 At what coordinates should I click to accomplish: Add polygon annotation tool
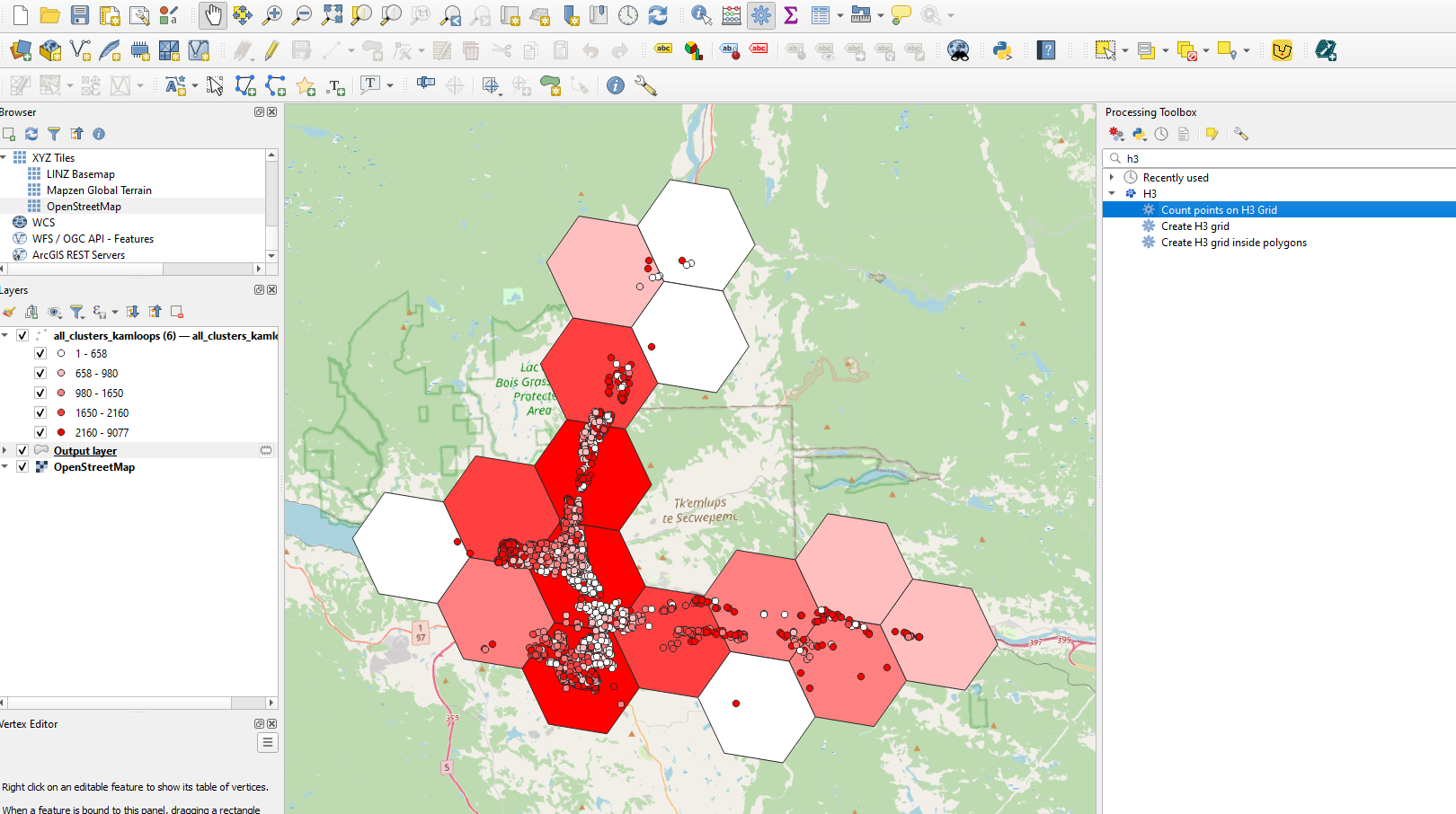[245, 85]
